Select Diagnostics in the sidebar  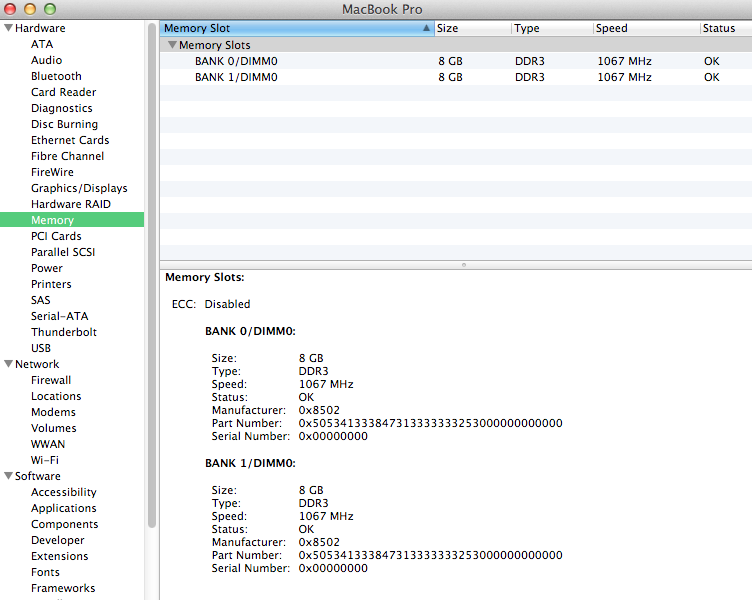coord(61,108)
